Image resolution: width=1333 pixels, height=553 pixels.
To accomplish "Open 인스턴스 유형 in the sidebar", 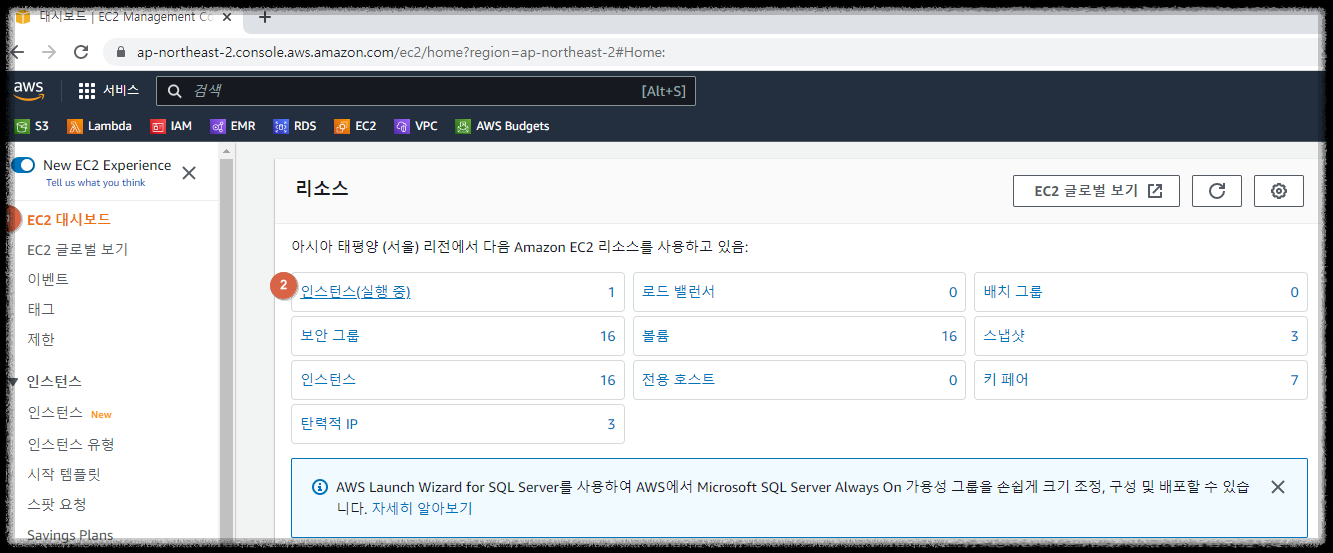I will (x=71, y=443).
